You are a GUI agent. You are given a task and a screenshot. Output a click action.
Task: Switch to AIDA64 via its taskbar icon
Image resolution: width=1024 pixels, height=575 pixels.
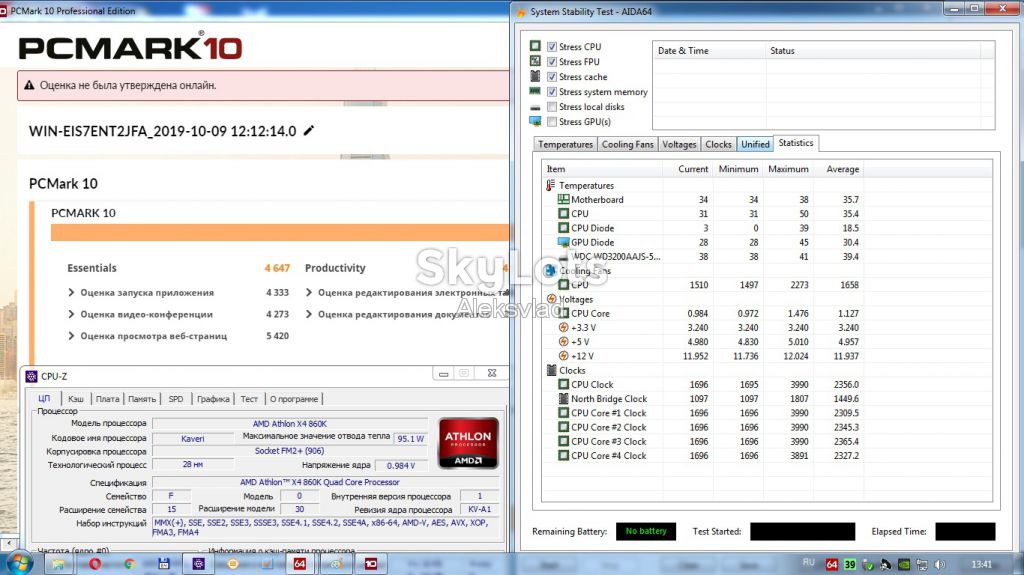click(x=300, y=563)
